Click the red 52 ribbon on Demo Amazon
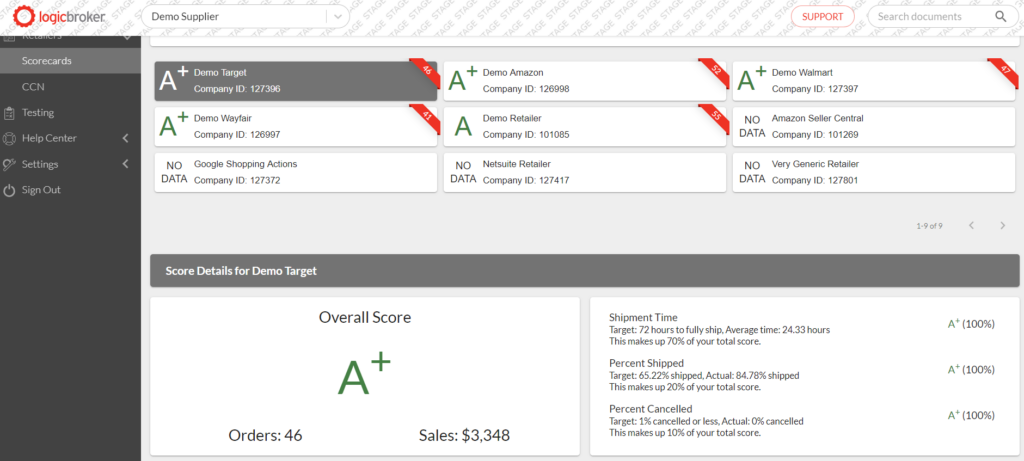The height and width of the screenshot is (461, 1024). (x=714, y=72)
